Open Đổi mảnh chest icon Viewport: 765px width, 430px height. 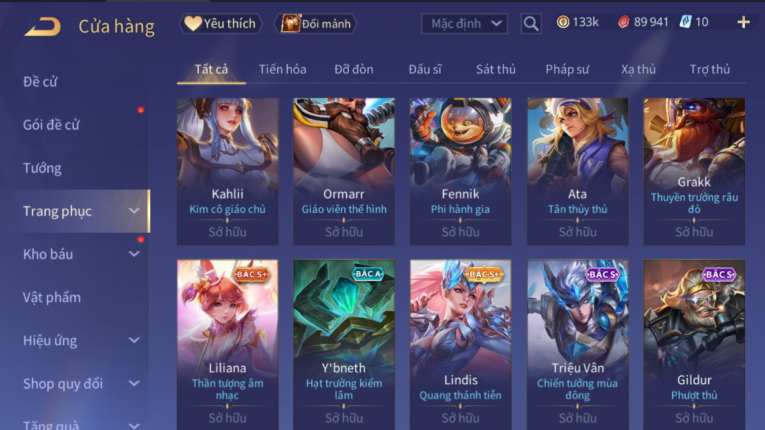pos(316,23)
